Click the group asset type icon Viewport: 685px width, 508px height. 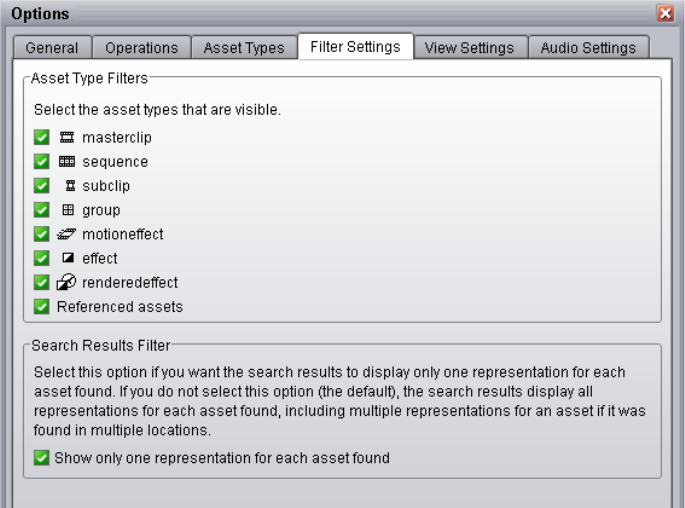pyautogui.click(x=68, y=210)
